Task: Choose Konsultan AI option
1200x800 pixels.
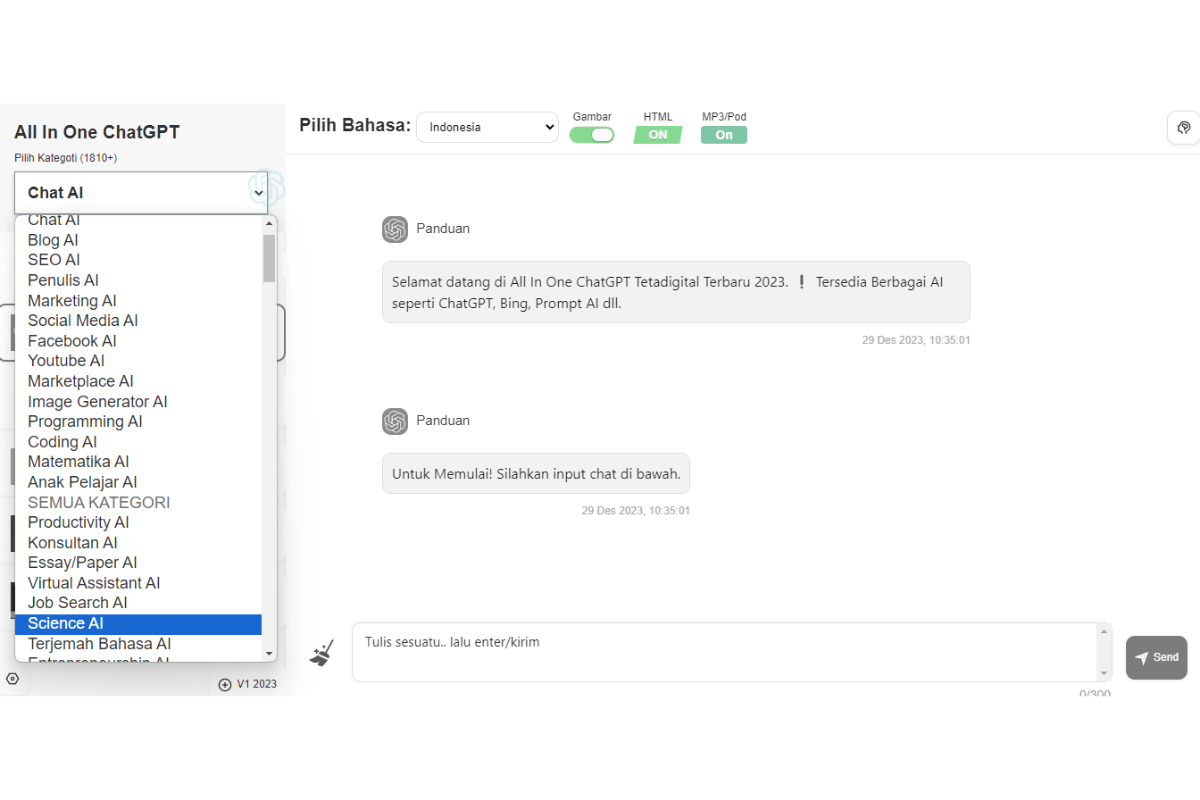Action: pyautogui.click(x=138, y=543)
